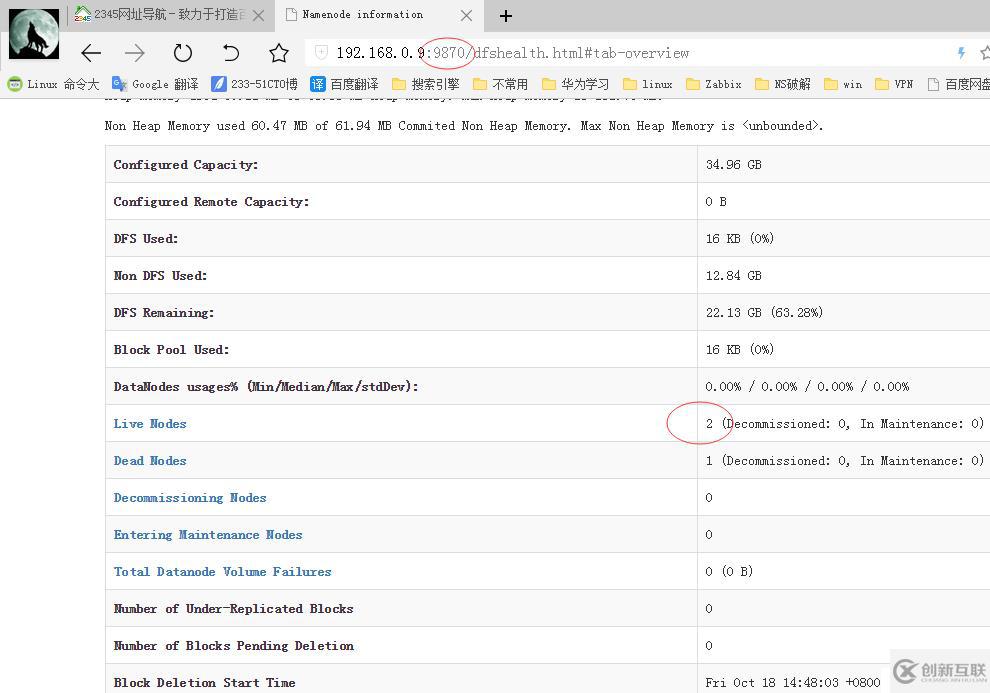The image size is (990, 693).
Task: Reload the page with the refresh icon
Action: click(x=182, y=53)
